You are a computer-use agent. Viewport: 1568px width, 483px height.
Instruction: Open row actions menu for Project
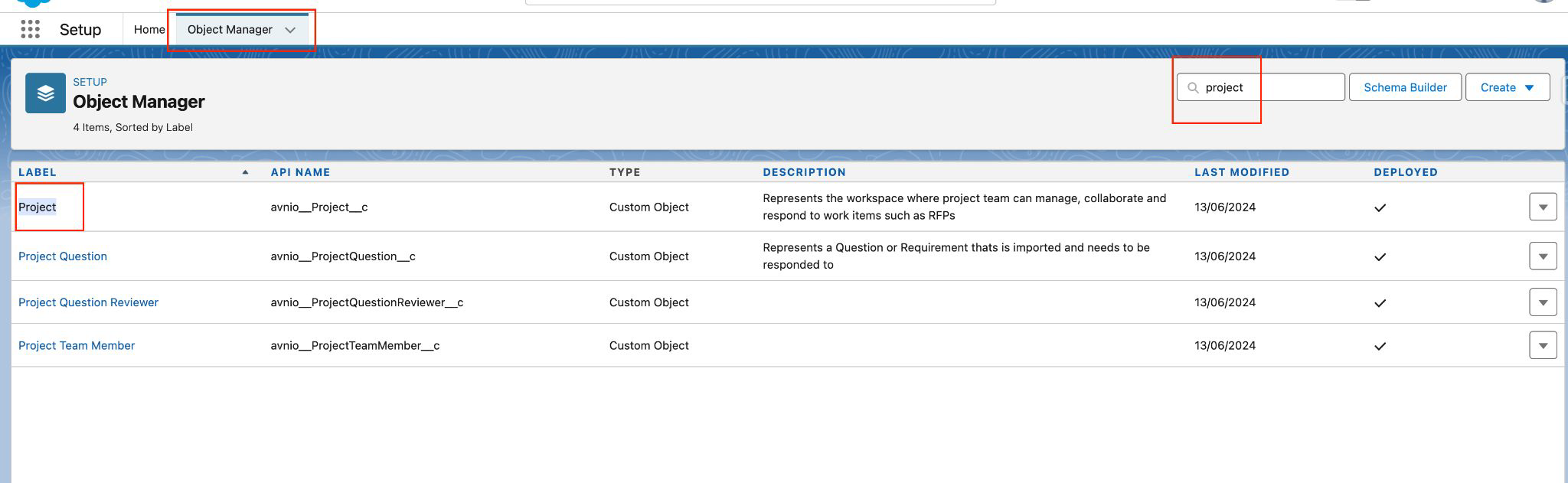tap(1542, 207)
